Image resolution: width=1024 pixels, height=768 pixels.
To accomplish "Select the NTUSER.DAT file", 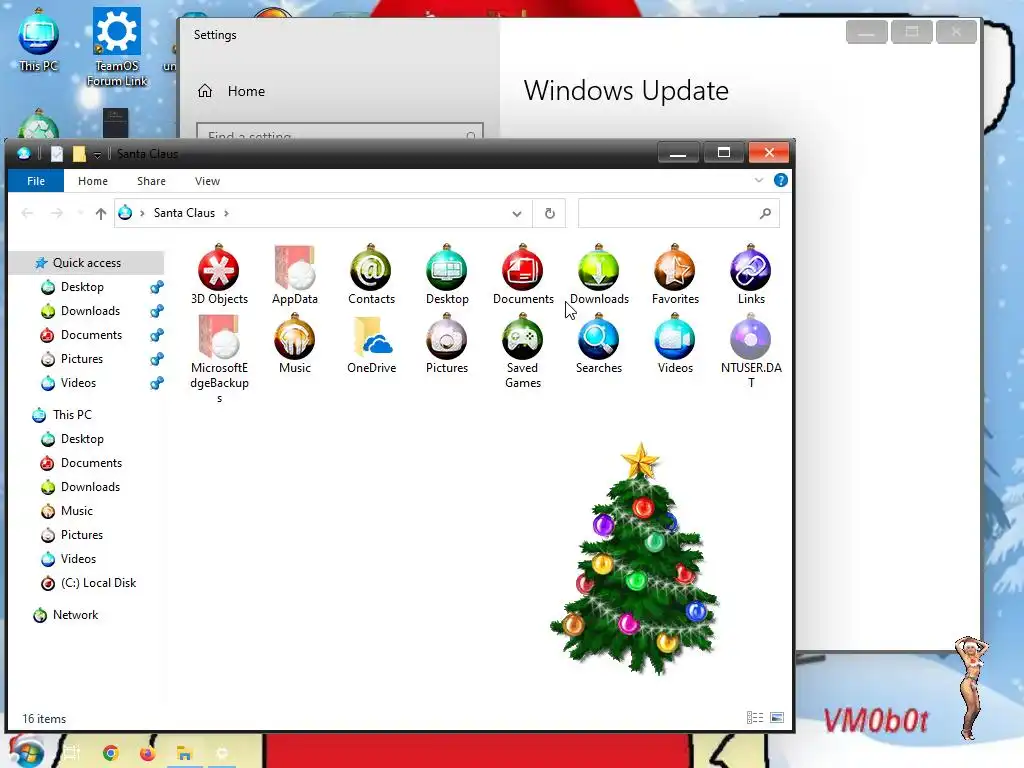I will [x=750, y=351].
